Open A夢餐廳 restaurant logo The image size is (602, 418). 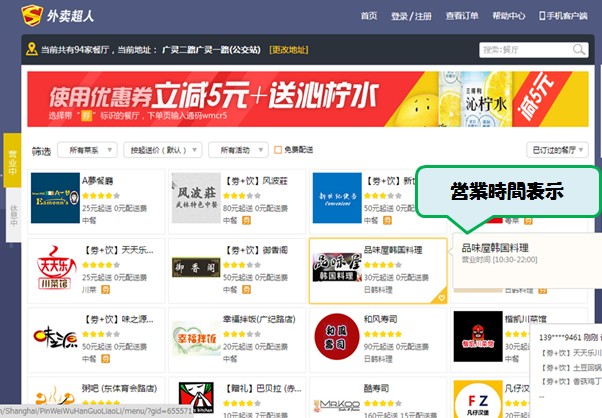tap(55, 198)
